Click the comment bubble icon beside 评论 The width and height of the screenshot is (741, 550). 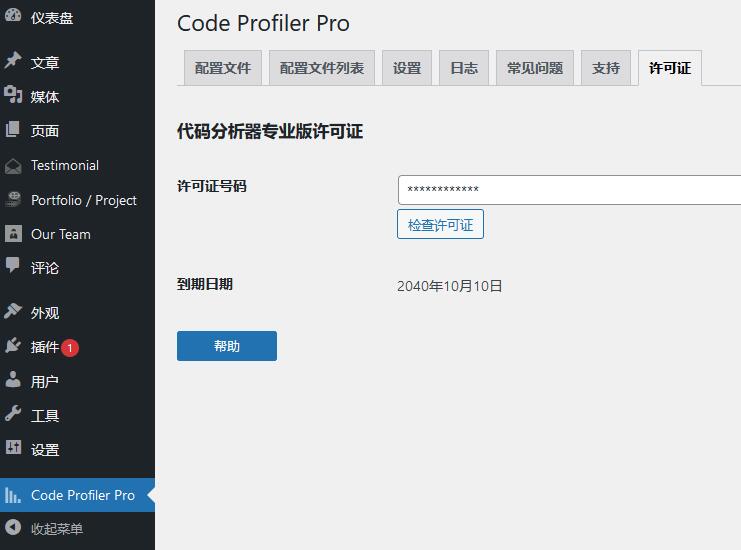click(13, 265)
